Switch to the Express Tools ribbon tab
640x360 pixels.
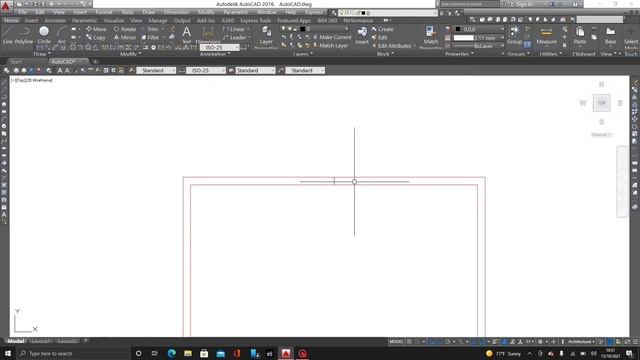[256, 20]
